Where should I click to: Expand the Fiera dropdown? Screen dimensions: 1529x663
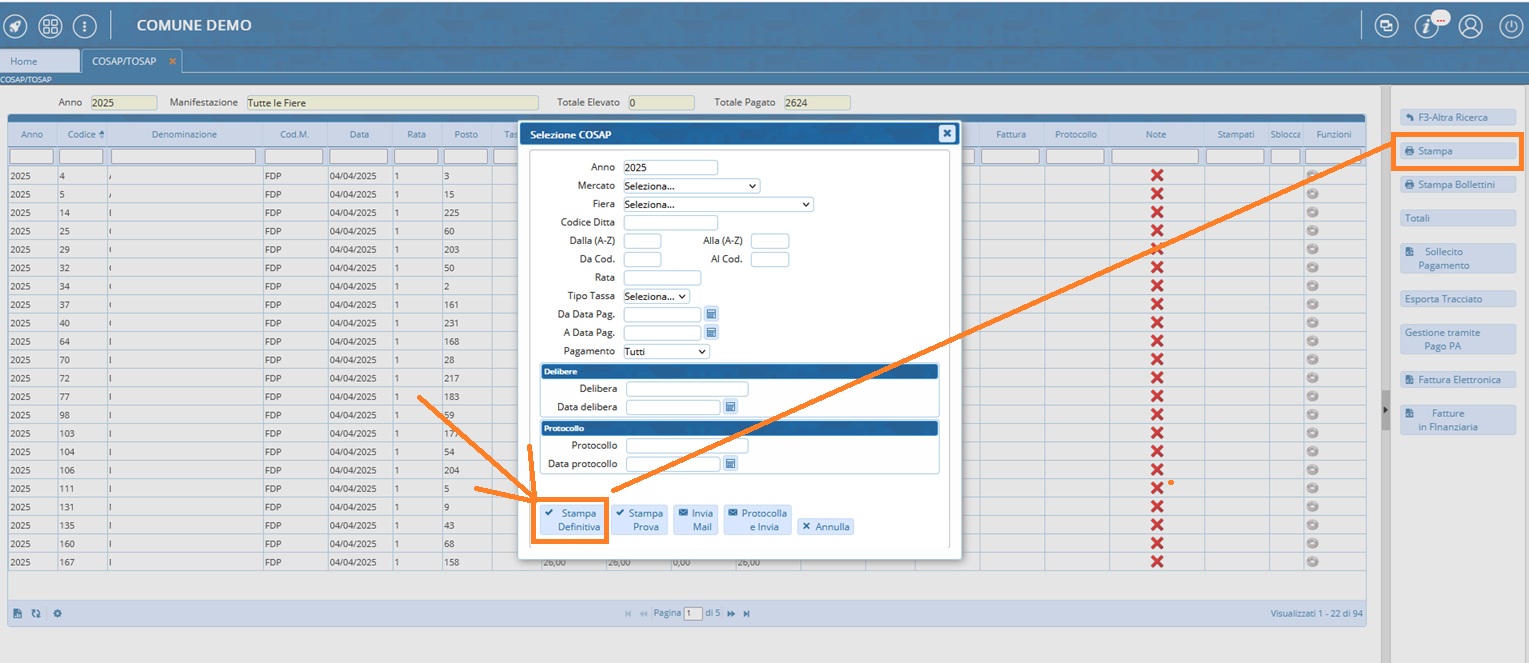[x=717, y=204]
